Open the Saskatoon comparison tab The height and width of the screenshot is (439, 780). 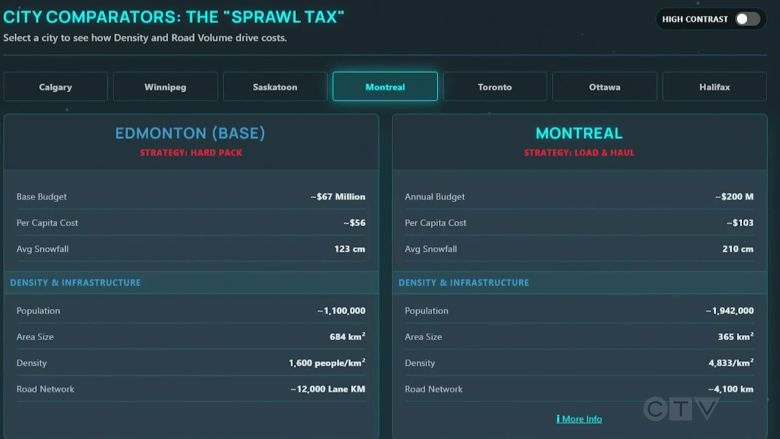pos(275,87)
